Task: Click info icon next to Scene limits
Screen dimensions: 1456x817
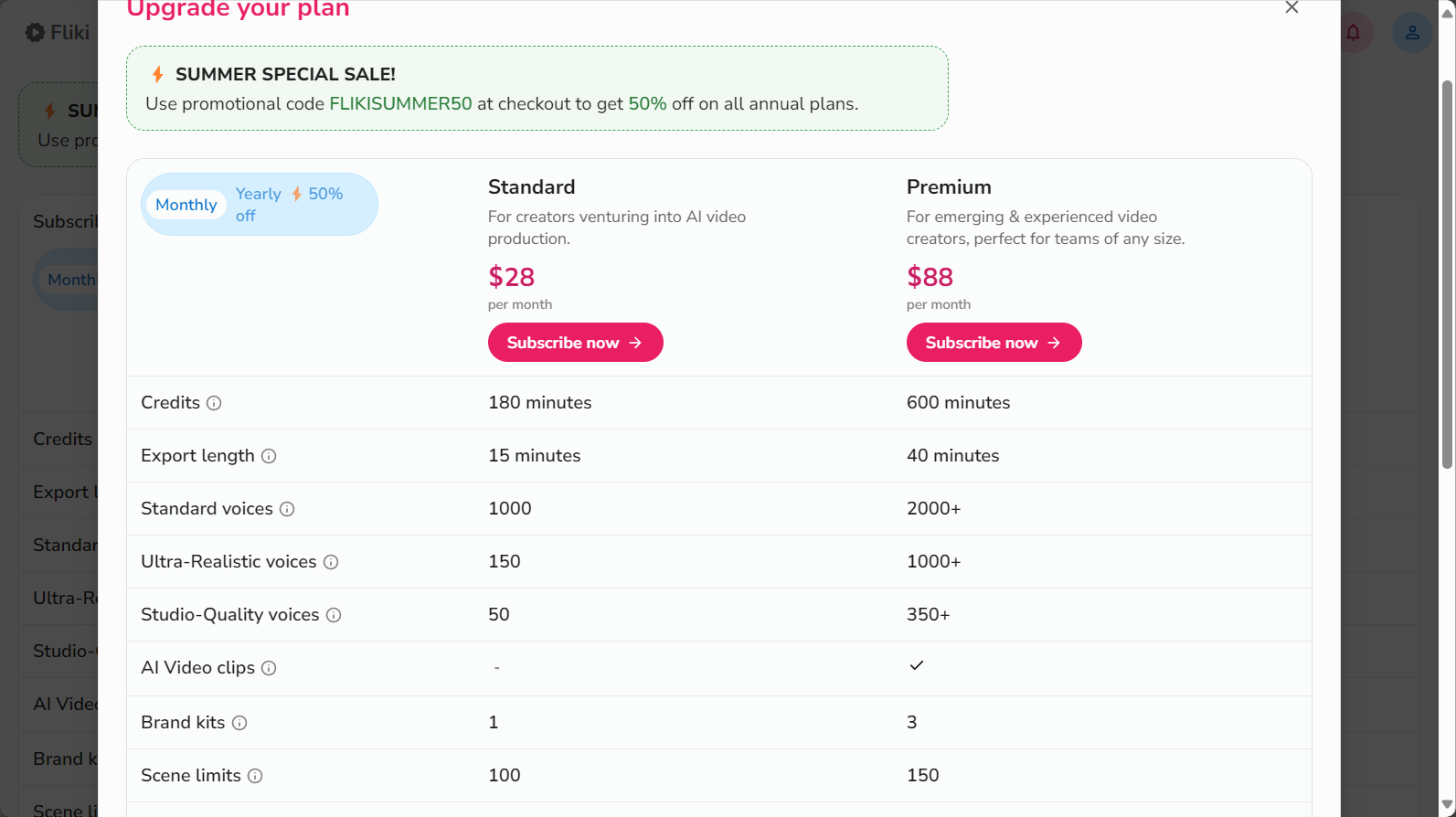Action: pyautogui.click(x=255, y=776)
